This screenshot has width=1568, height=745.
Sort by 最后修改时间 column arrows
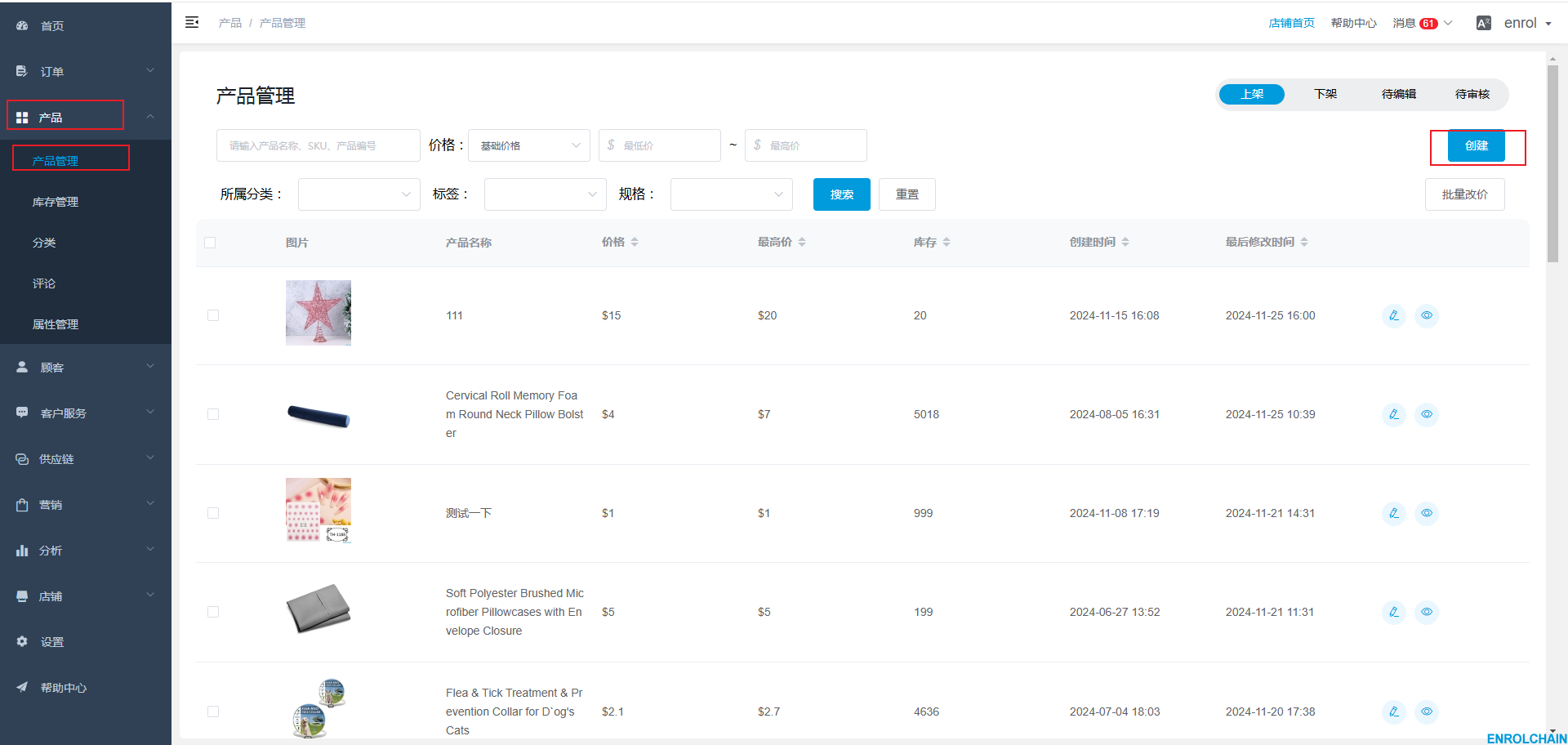pyautogui.click(x=1304, y=242)
